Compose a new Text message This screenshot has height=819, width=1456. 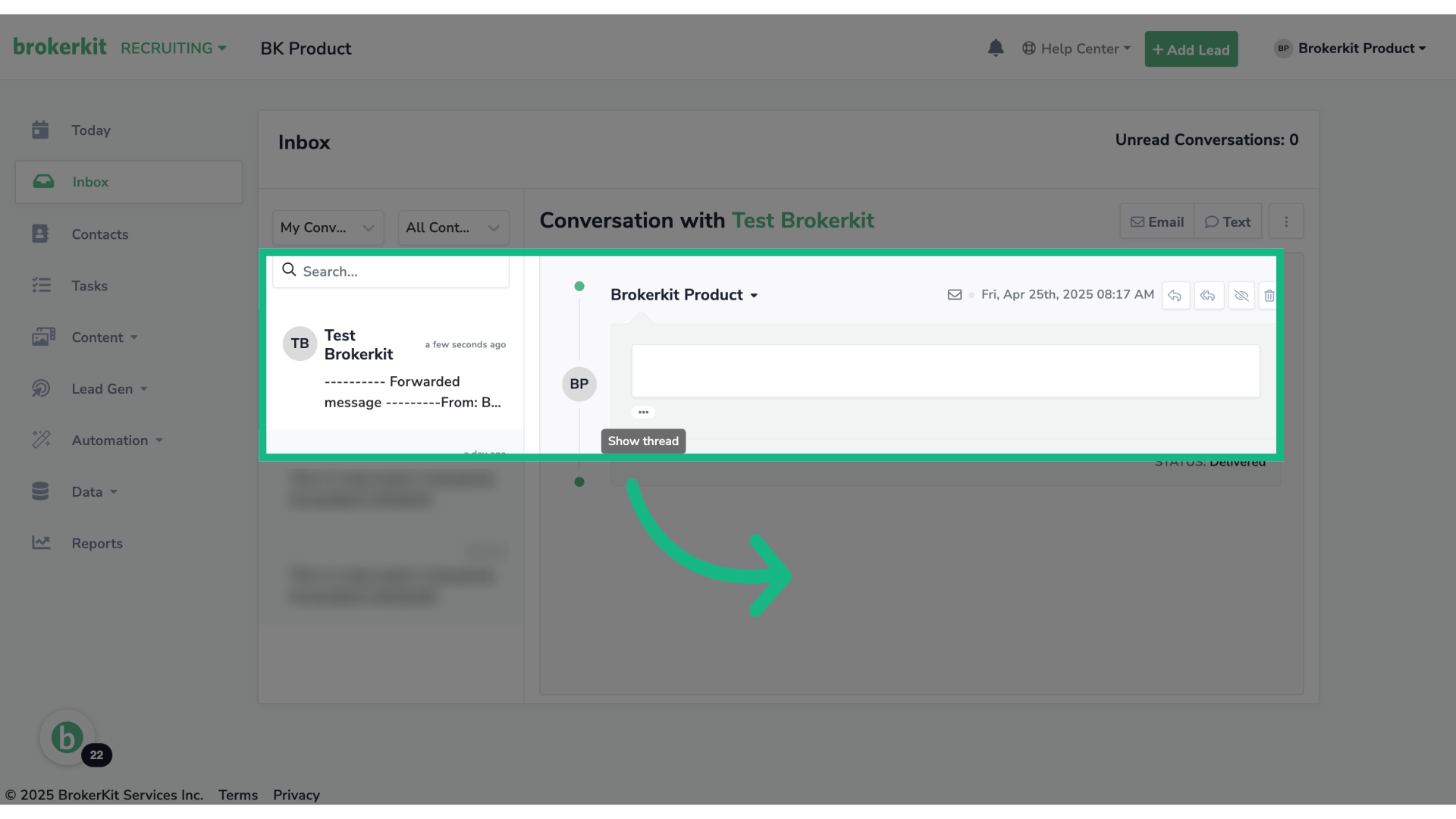point(1228,222)
